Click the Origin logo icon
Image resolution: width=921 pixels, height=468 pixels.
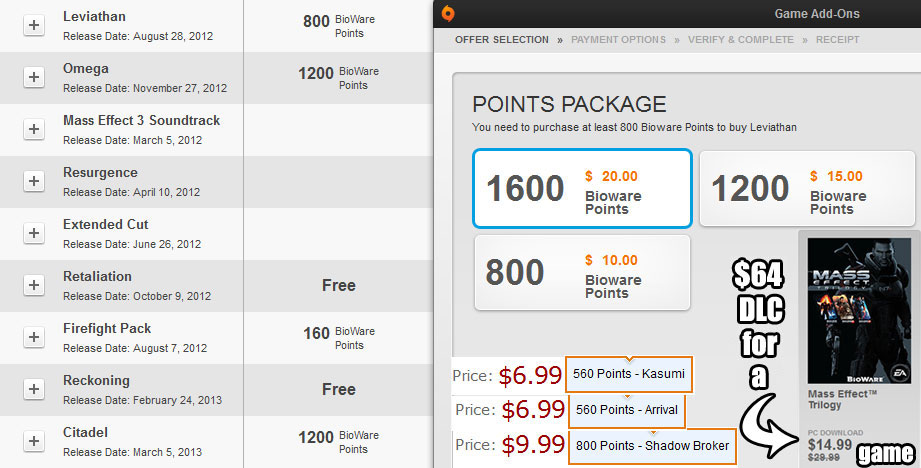tap(450, 14)
